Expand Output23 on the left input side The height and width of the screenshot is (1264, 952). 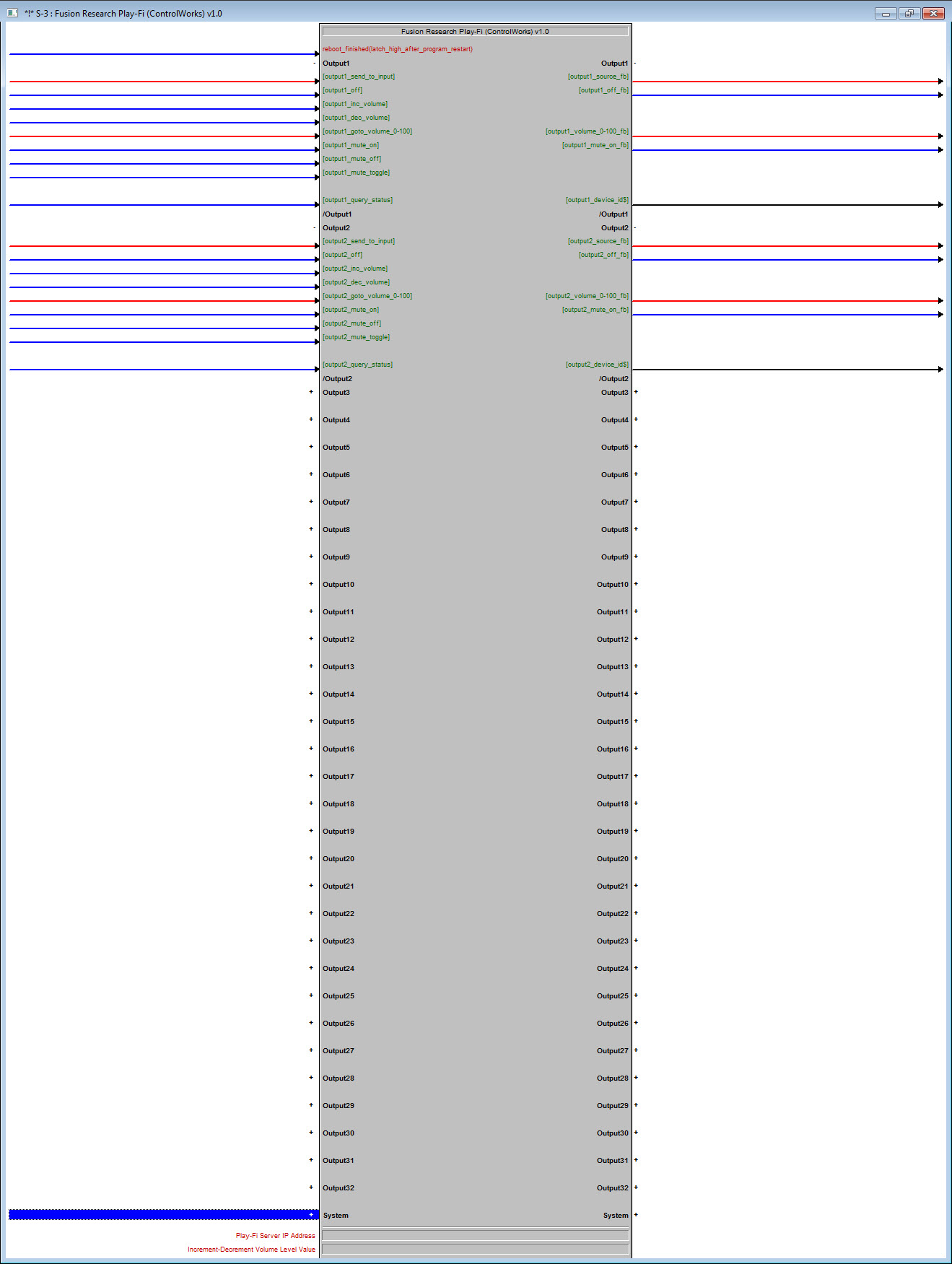(x=311, y=941)
